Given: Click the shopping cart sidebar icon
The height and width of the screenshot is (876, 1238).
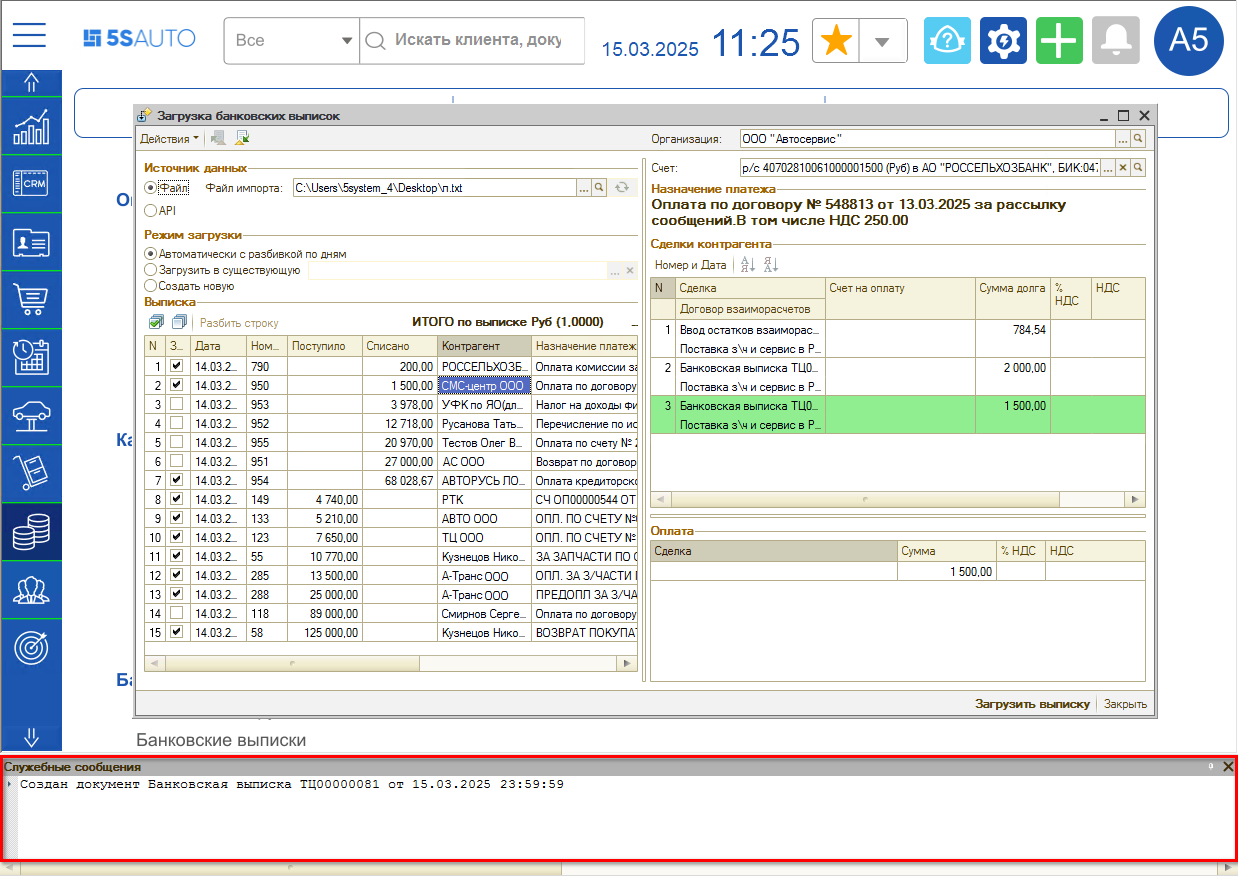Looking at the screenshot, I should coord(31,299).
